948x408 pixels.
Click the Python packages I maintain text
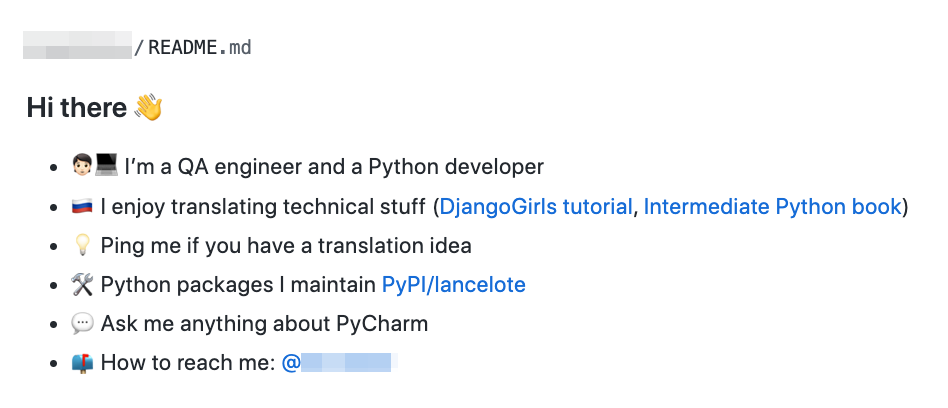[238, 285]
